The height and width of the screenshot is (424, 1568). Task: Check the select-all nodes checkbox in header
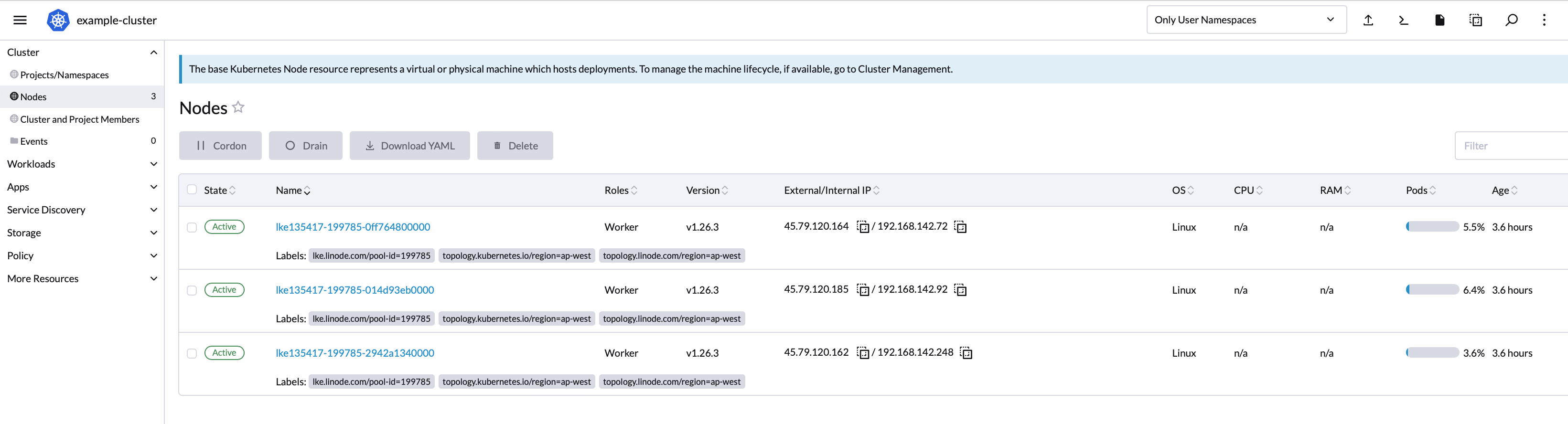click(192, 190)
